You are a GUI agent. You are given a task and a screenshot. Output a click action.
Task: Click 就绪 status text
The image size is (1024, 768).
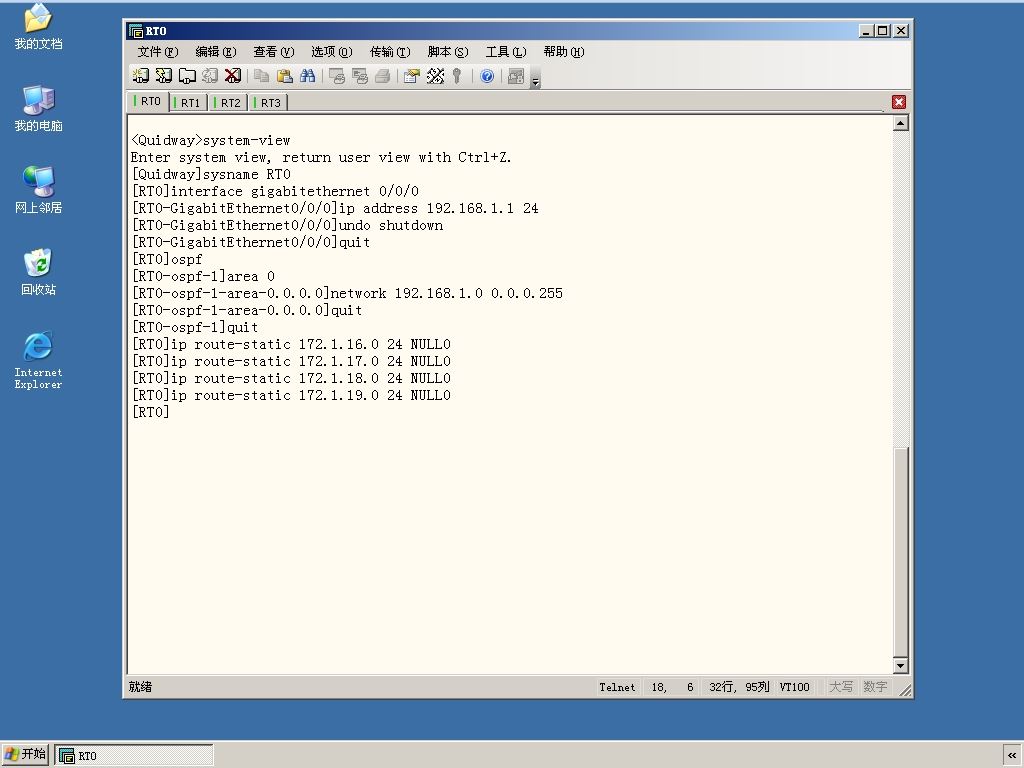(x=140, y=686)
